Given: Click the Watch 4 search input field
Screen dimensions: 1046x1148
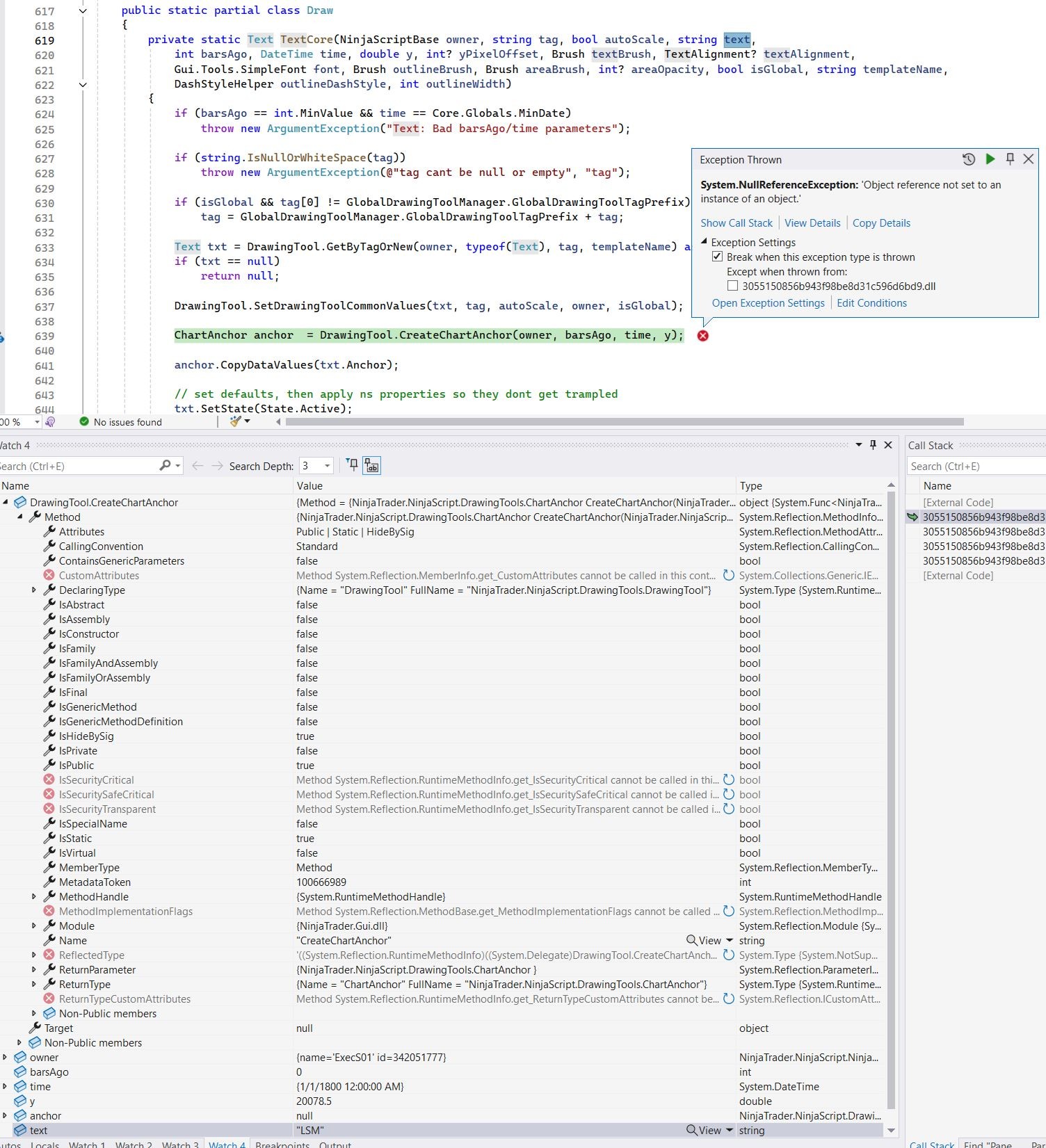Looking at the screenshot, I should pyautogui.click(x=78, y=466).
